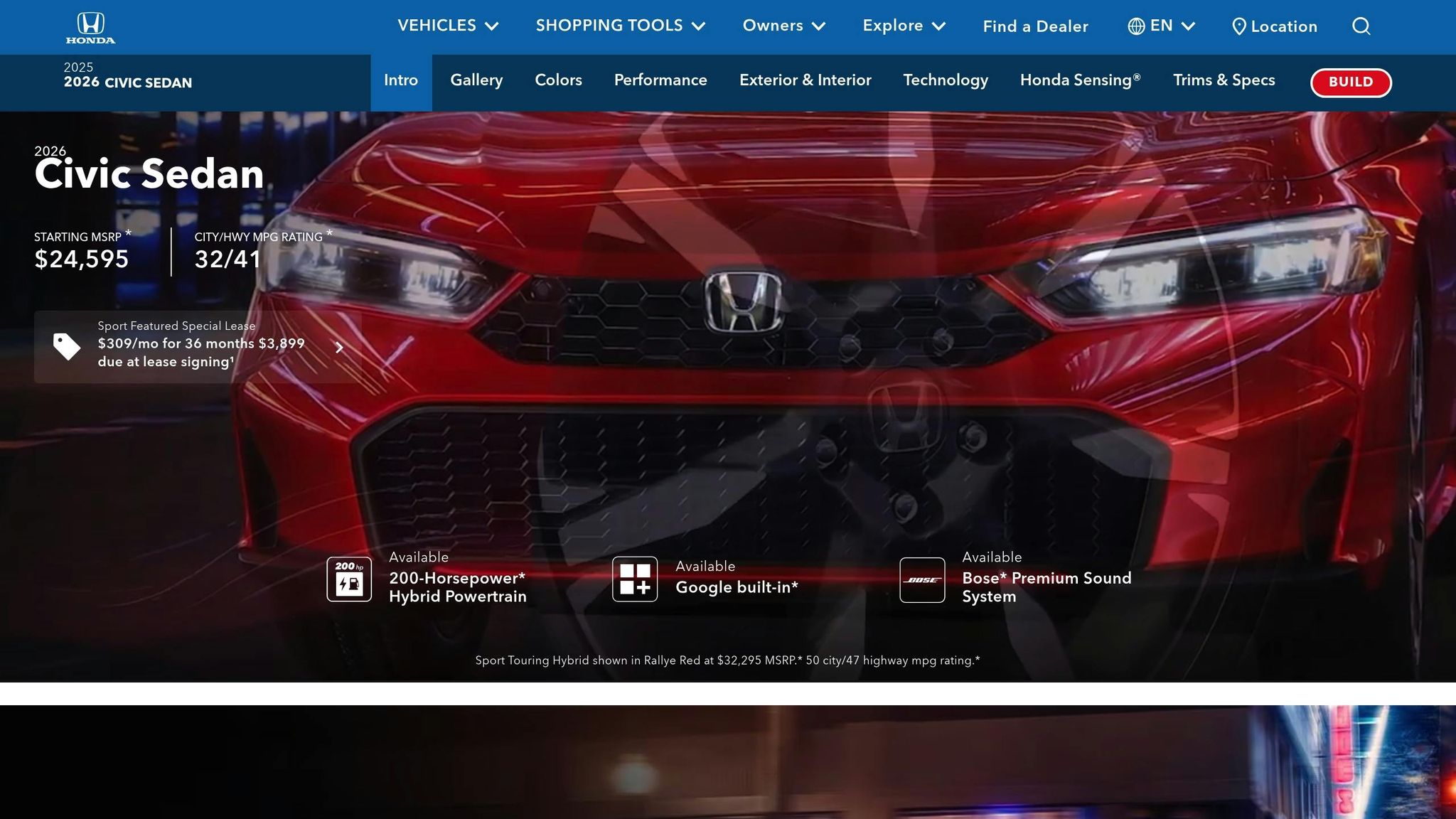Screen dimensions: 1456x819
Task: Click the Civic Sedan hero heading
Action: tap(149, 174)
